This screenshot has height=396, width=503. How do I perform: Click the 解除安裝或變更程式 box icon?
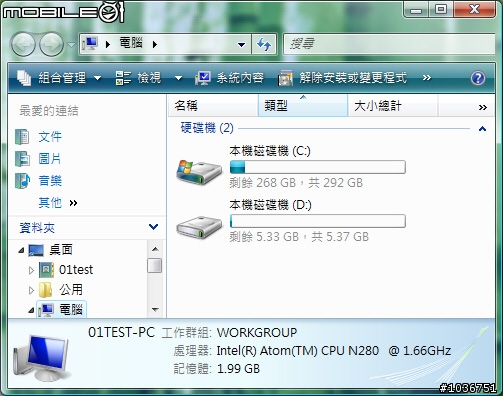[285, 78]
